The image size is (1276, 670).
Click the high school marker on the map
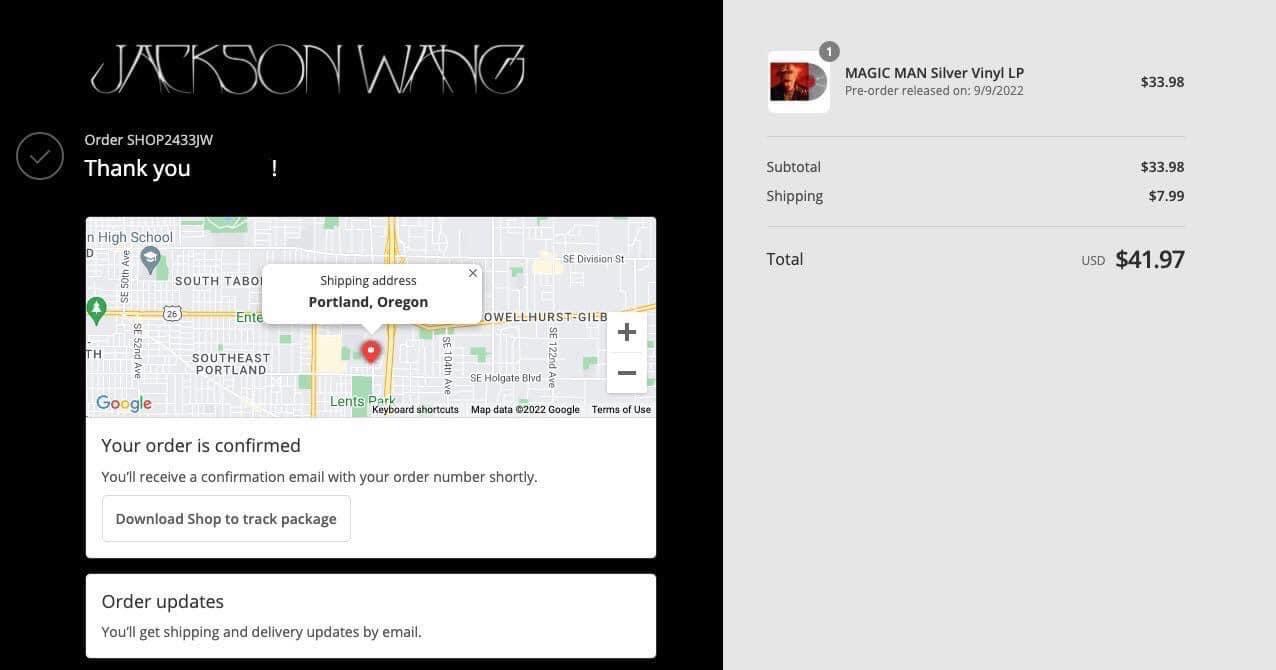150,260
